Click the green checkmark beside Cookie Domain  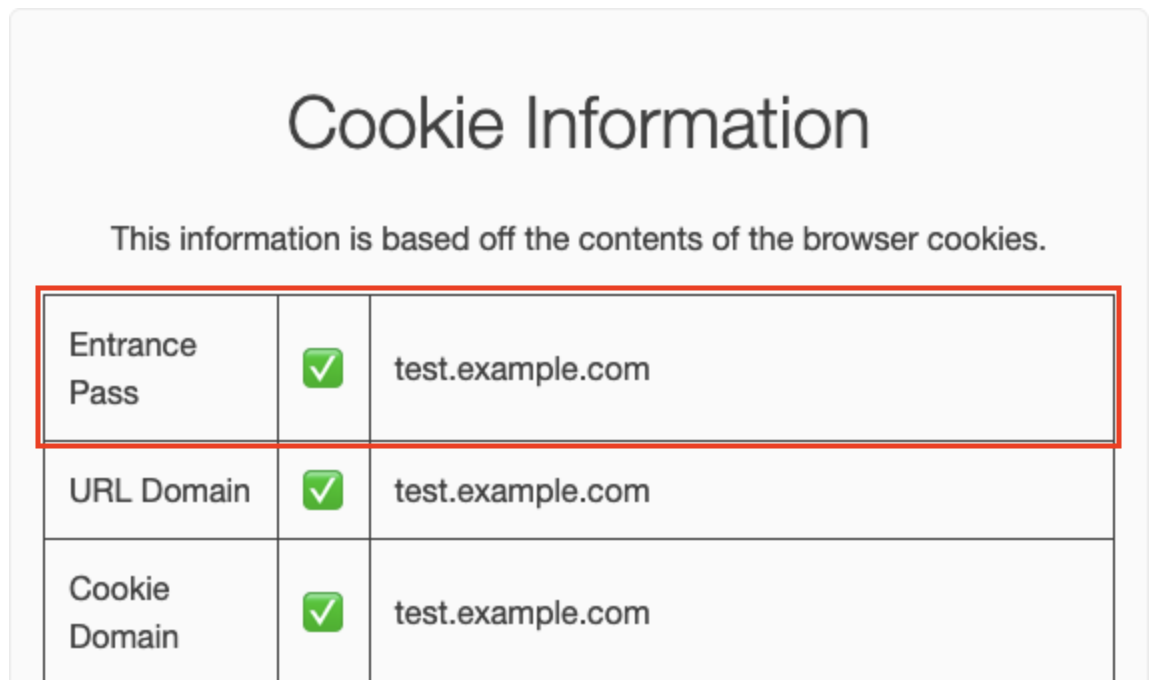click(323, 611)
